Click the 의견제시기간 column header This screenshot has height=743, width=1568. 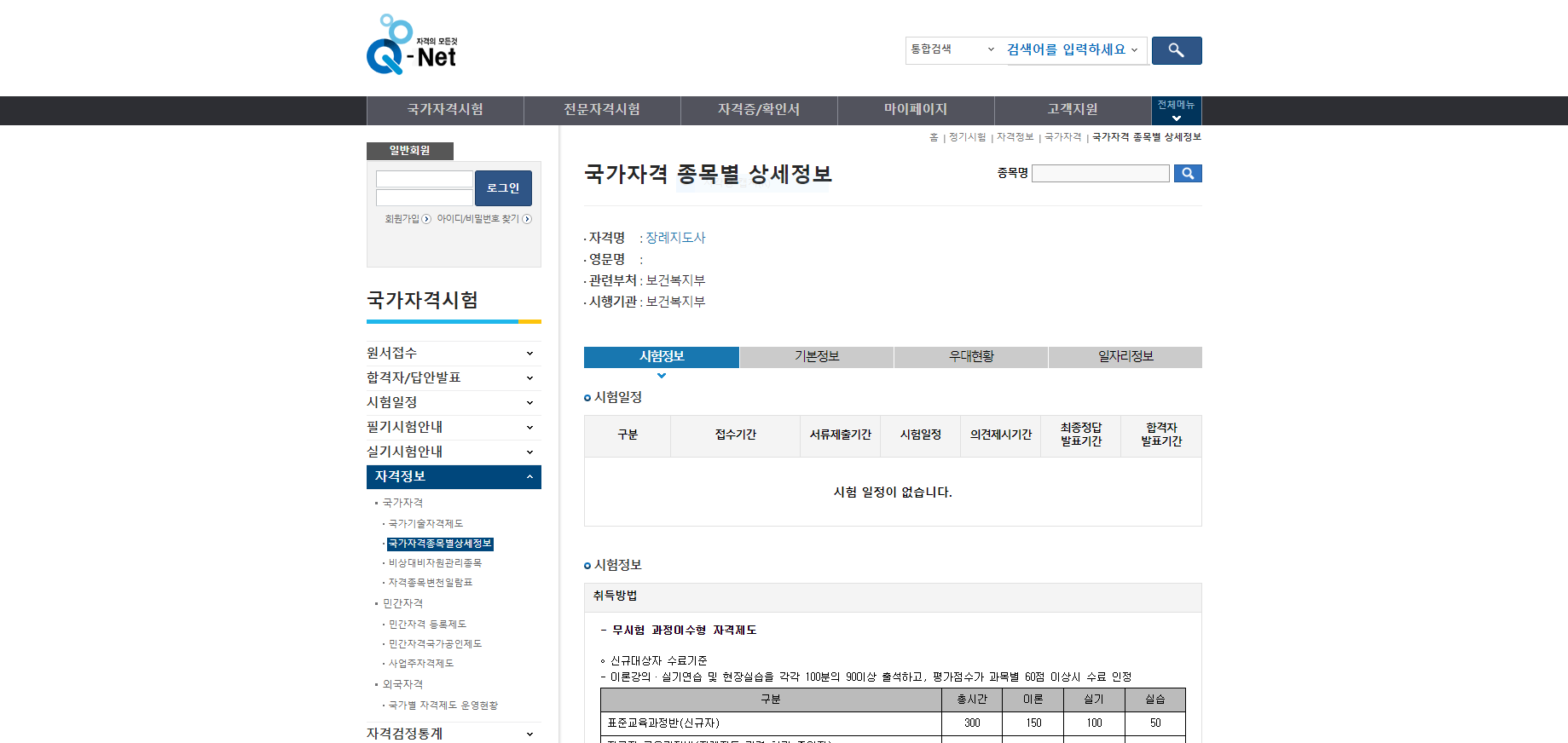1001,435
